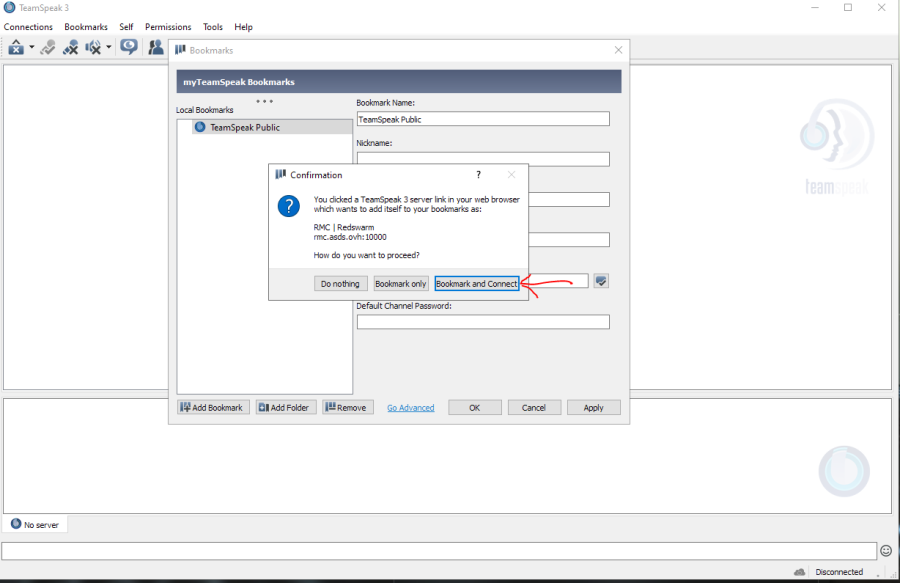
Task: Click Bookmark and Connect button
Action: (476, 283)
